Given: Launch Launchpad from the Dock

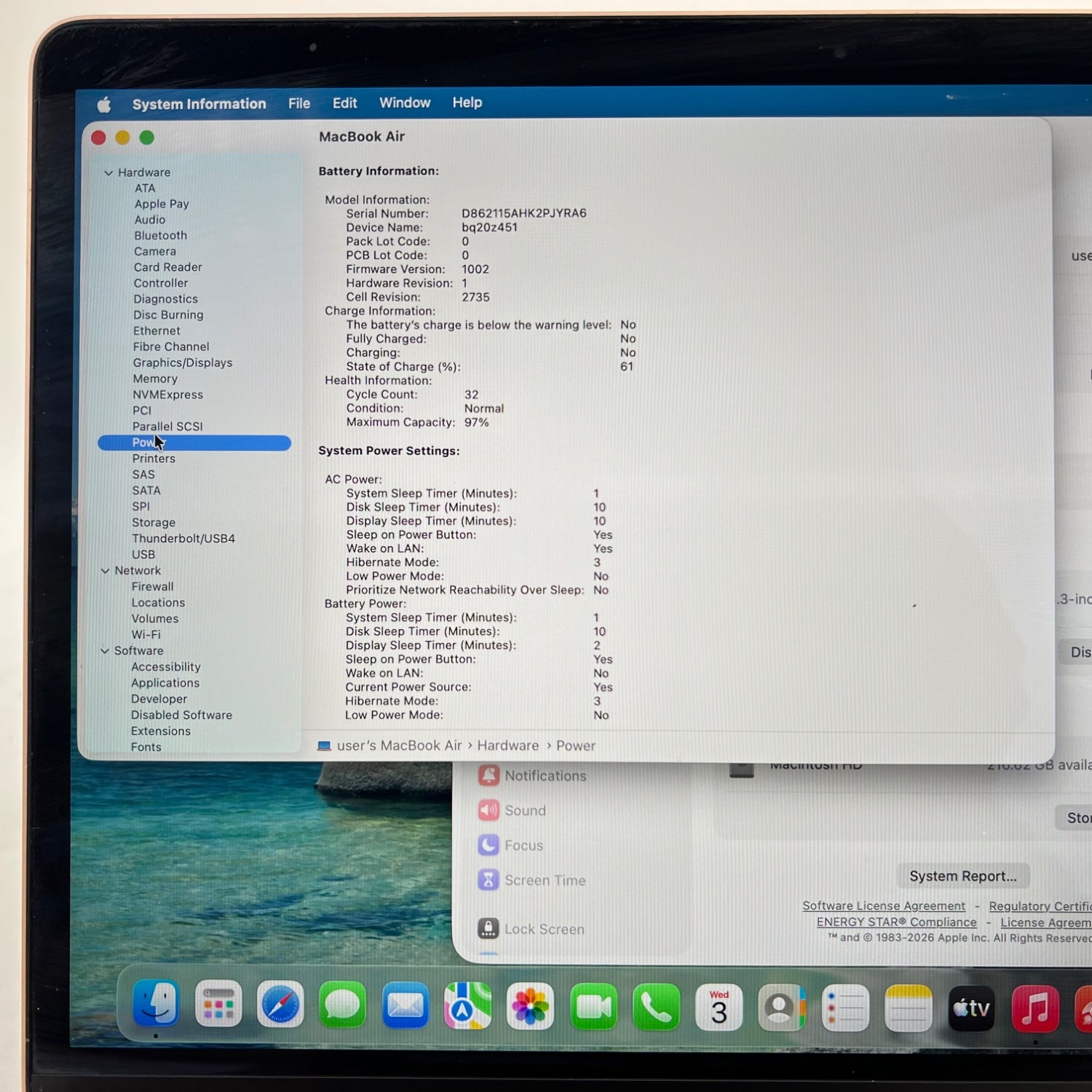Looking at the screenshot, I should tap(218, 1005).
